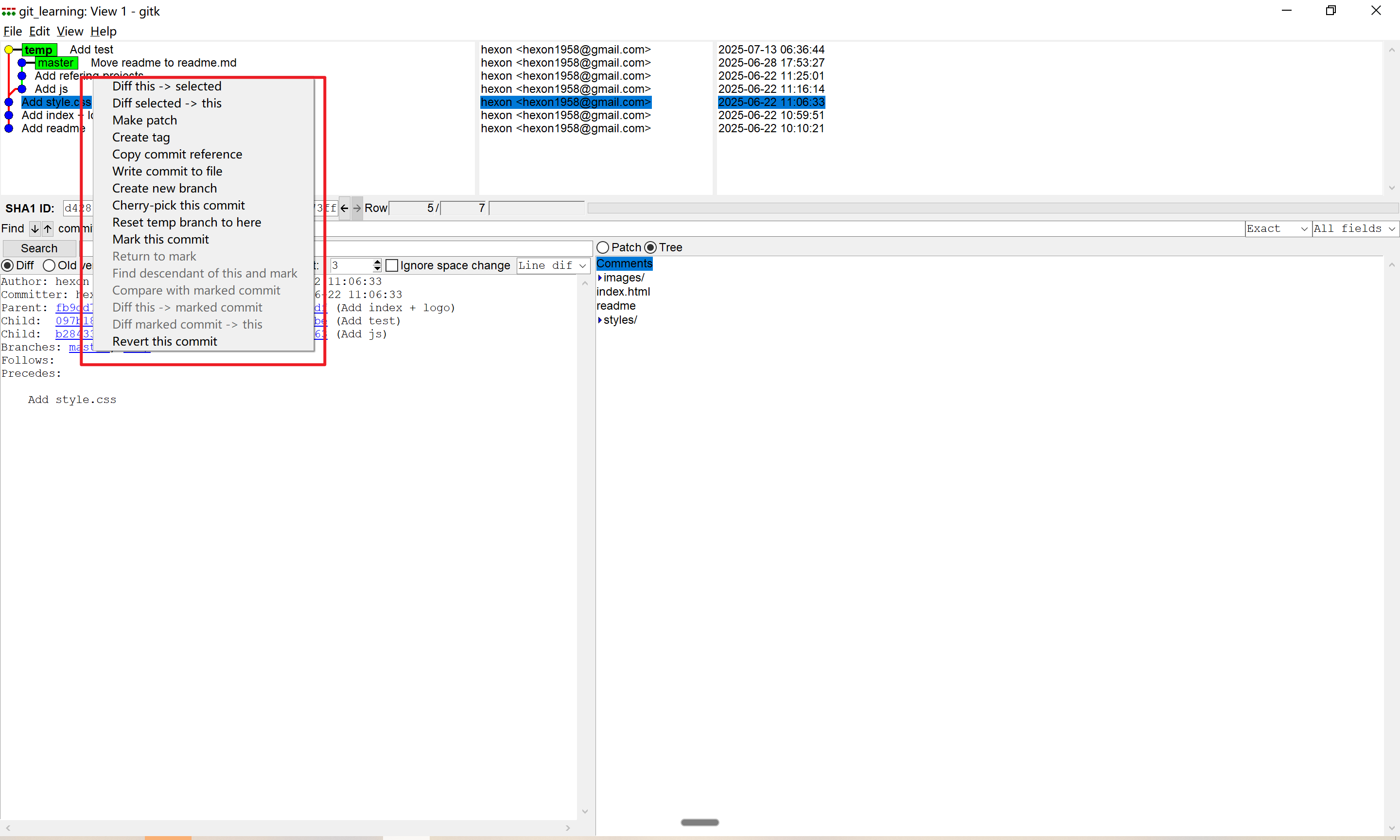Choose Cherry-pick this commit from context menu
Image resolution: width=1400 pixels, height=840 pixels.
(178, 206)
